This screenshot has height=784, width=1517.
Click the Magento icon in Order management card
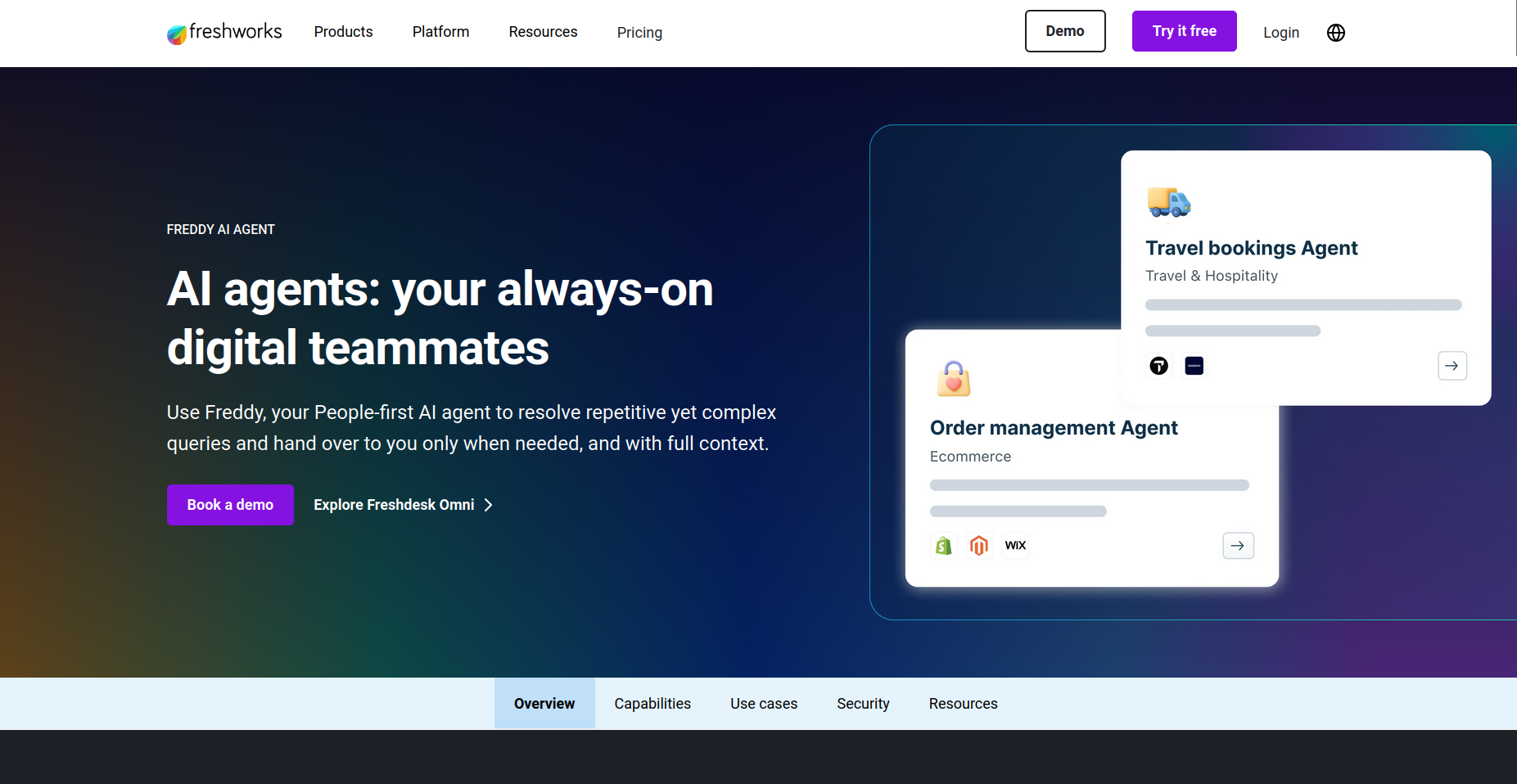[978, 546]
